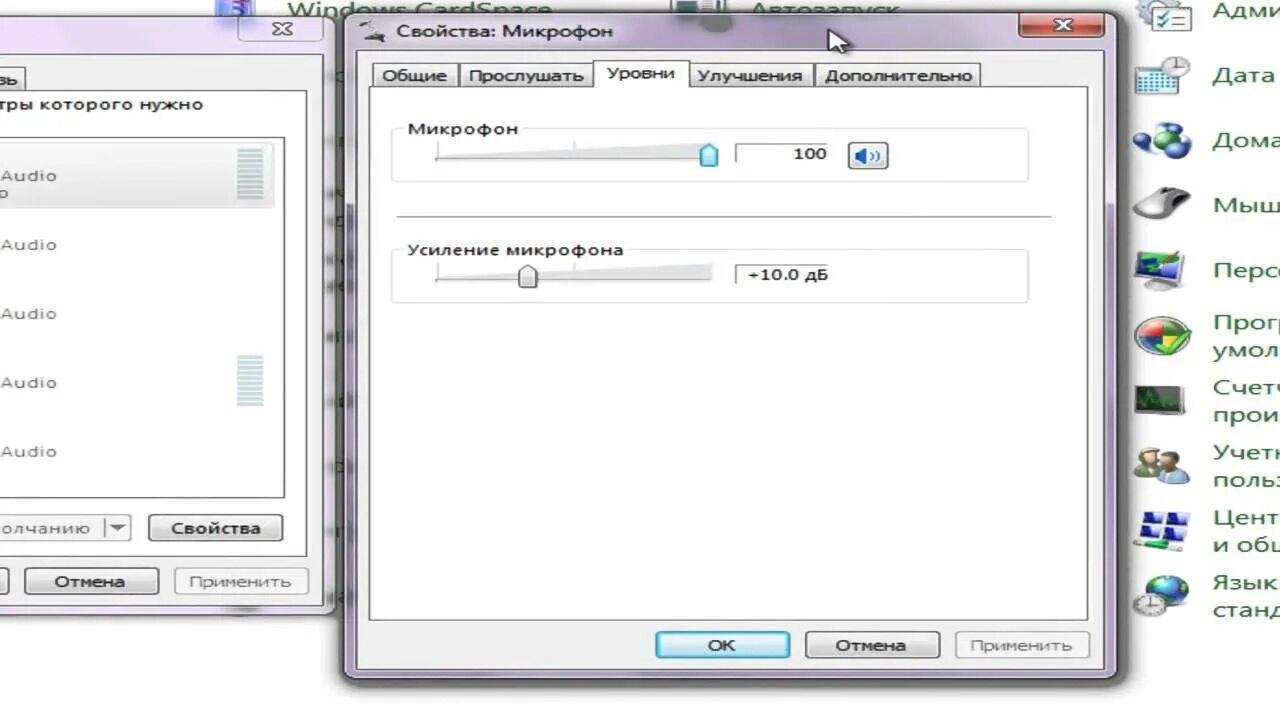
Task: Open the Performance counters icon
Action: (x=1161, y=400)
